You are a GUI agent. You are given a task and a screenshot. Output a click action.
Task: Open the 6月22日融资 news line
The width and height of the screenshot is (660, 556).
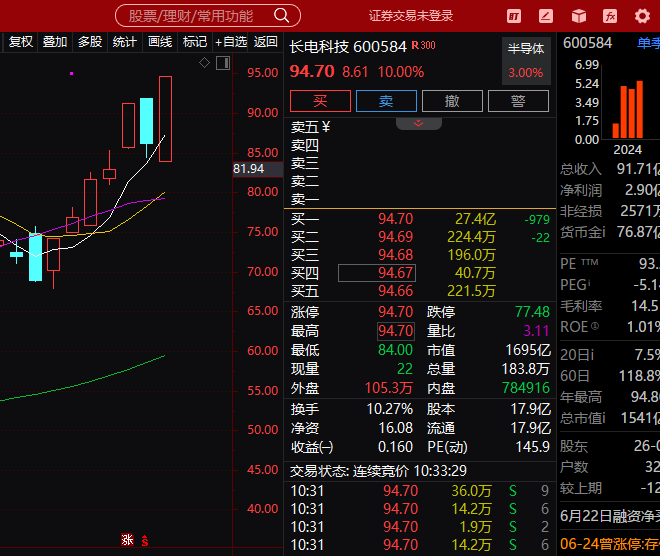610,516
